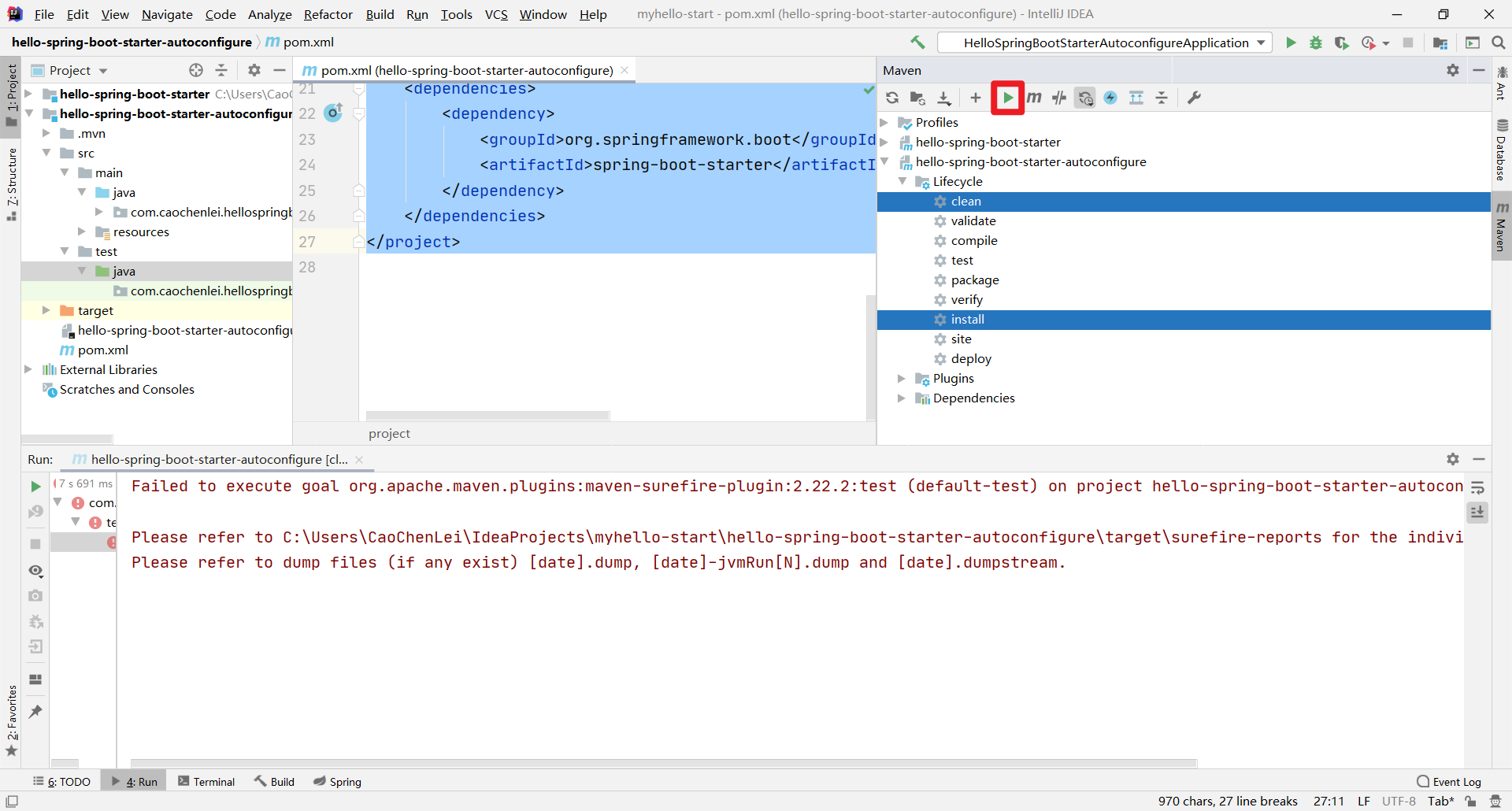1512x811 pixels.
Task: Toggle the eye icon in the Run panel
Action: (35, 571)
